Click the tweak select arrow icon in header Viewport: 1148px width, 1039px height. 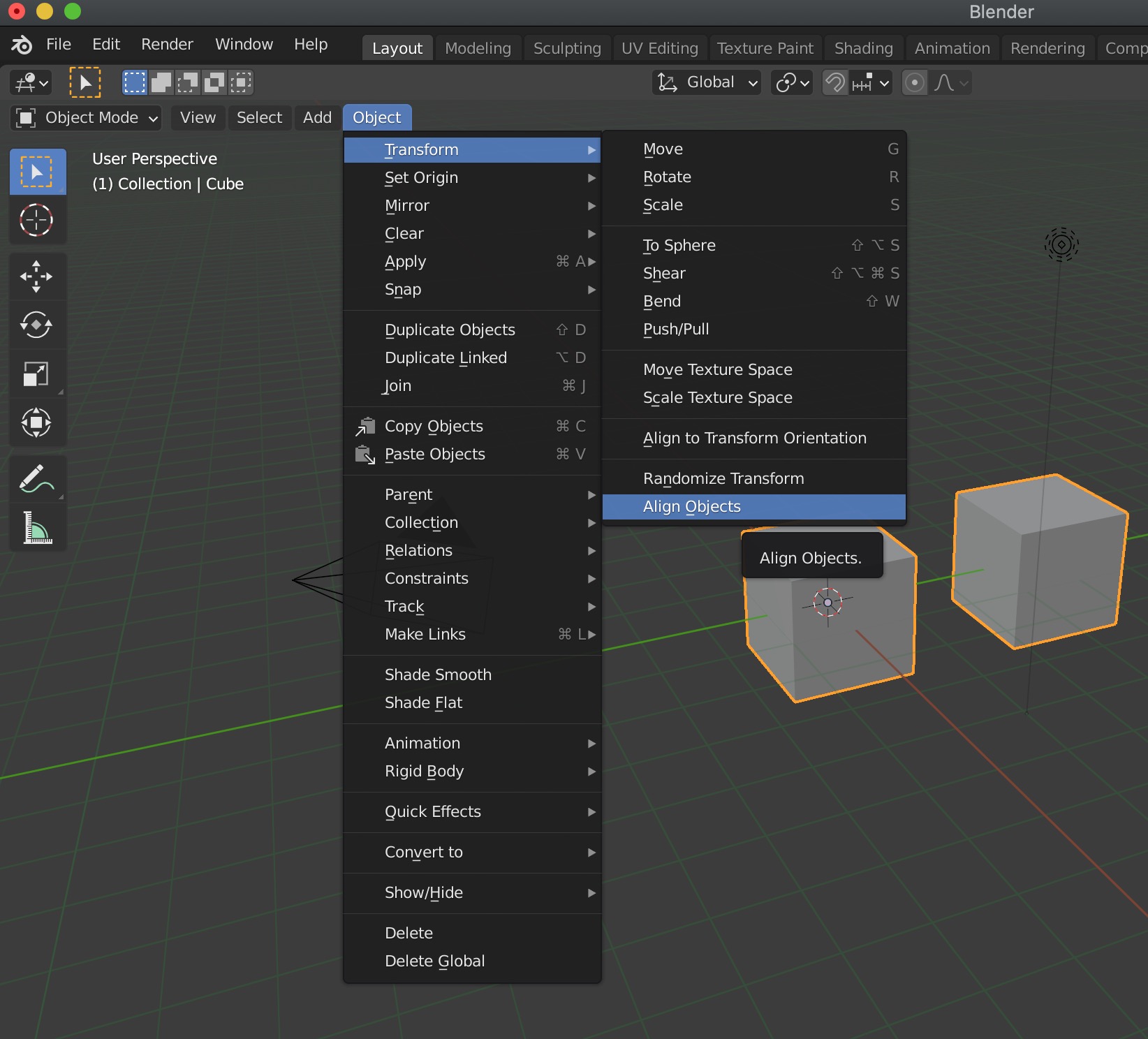[84, 82]
